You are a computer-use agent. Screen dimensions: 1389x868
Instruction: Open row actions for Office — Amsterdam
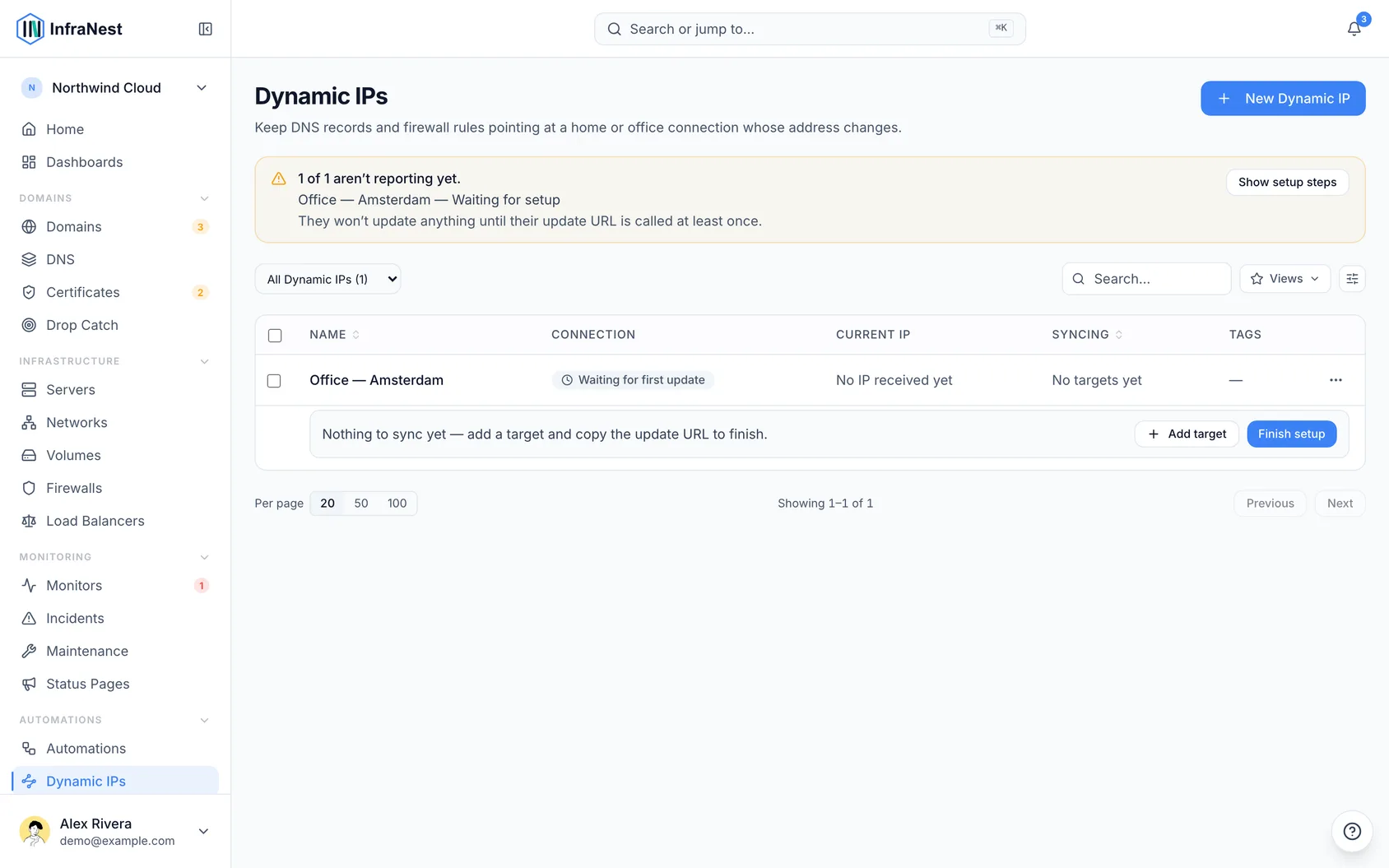coord(1336,380)
